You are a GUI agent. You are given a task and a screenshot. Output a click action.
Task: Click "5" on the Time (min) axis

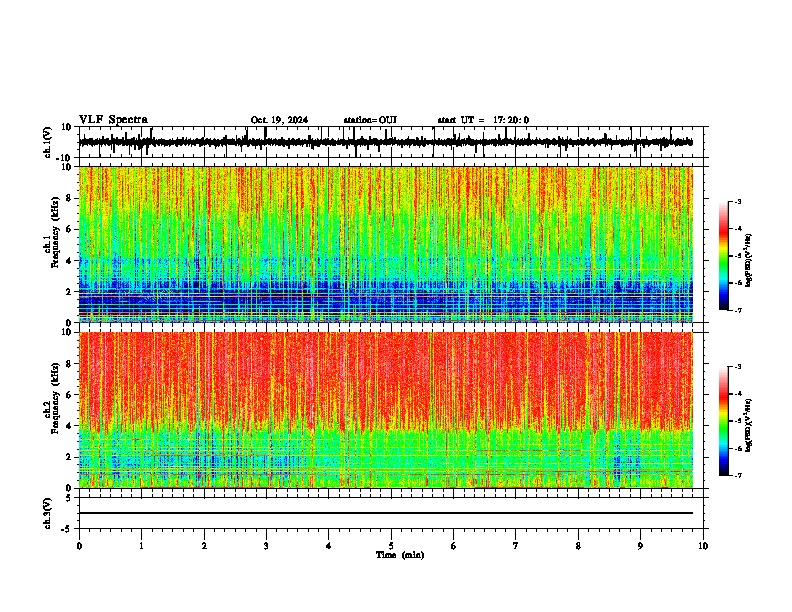click(391, 546)
